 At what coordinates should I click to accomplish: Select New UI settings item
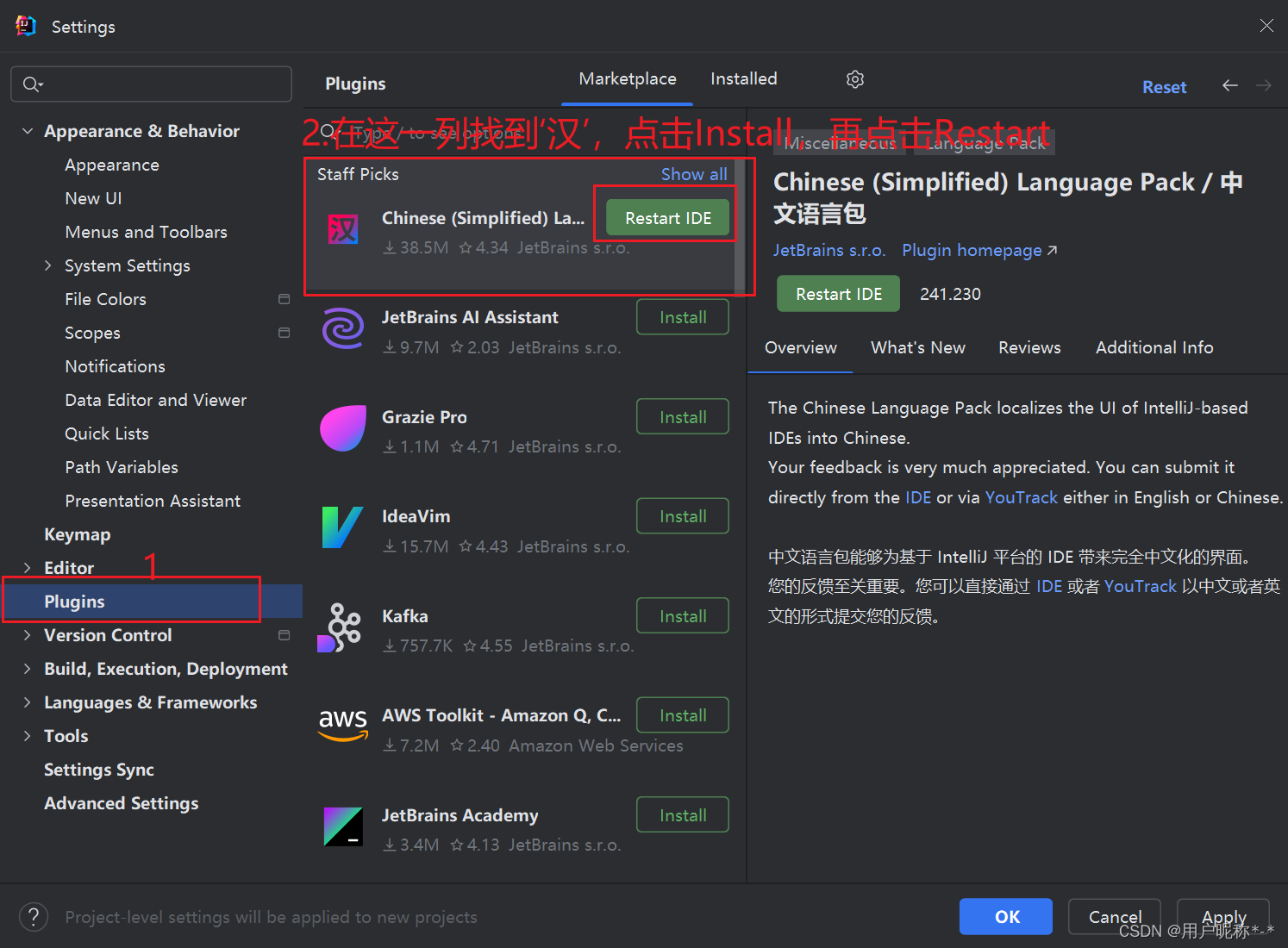[93, 198]
